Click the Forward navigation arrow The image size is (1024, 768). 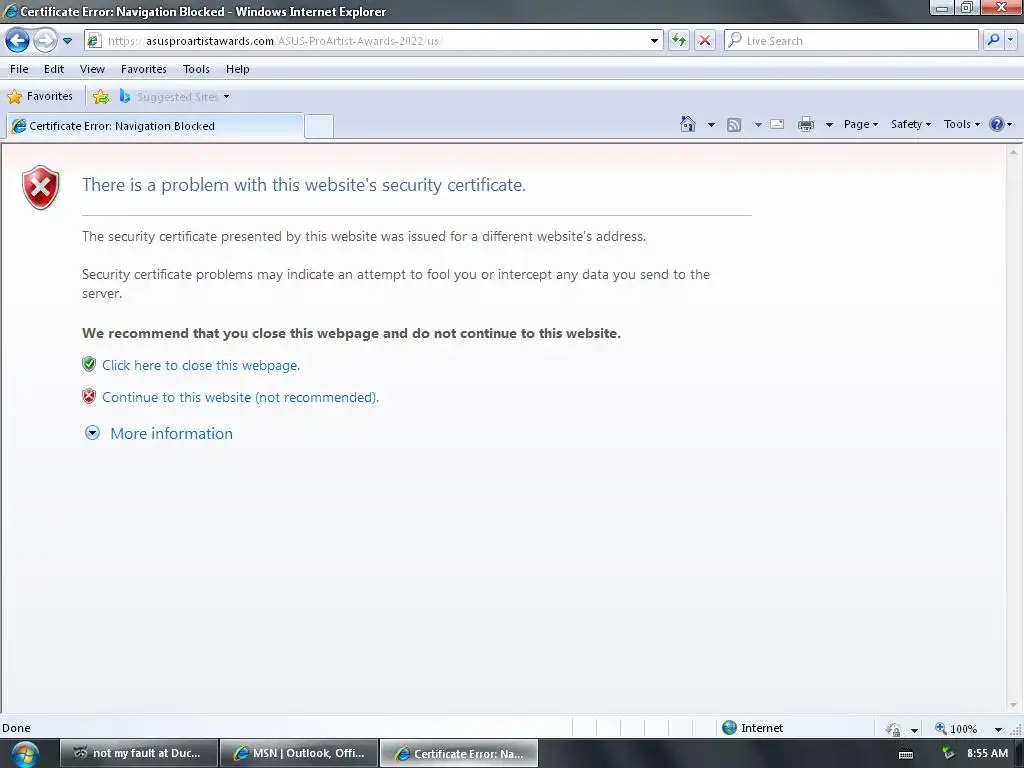pyautogui.click(x=44, y=40)
